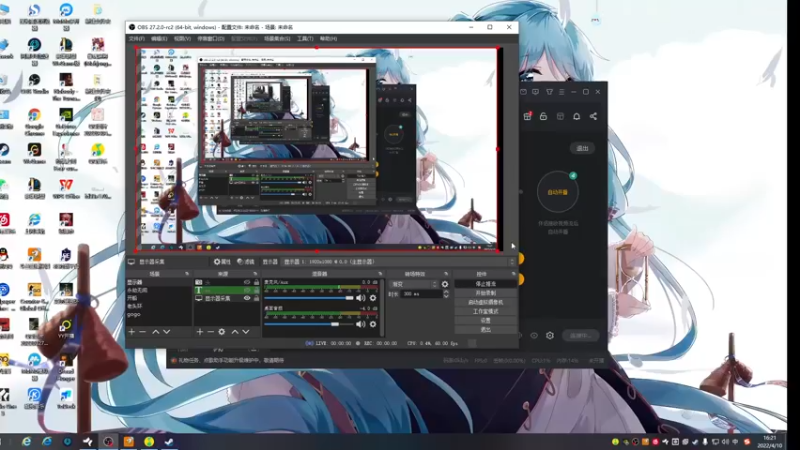This screenshot has height=450, width=800.
Task: Open Google Chrome desktop shortcut
Action: [x=34, y=120]
